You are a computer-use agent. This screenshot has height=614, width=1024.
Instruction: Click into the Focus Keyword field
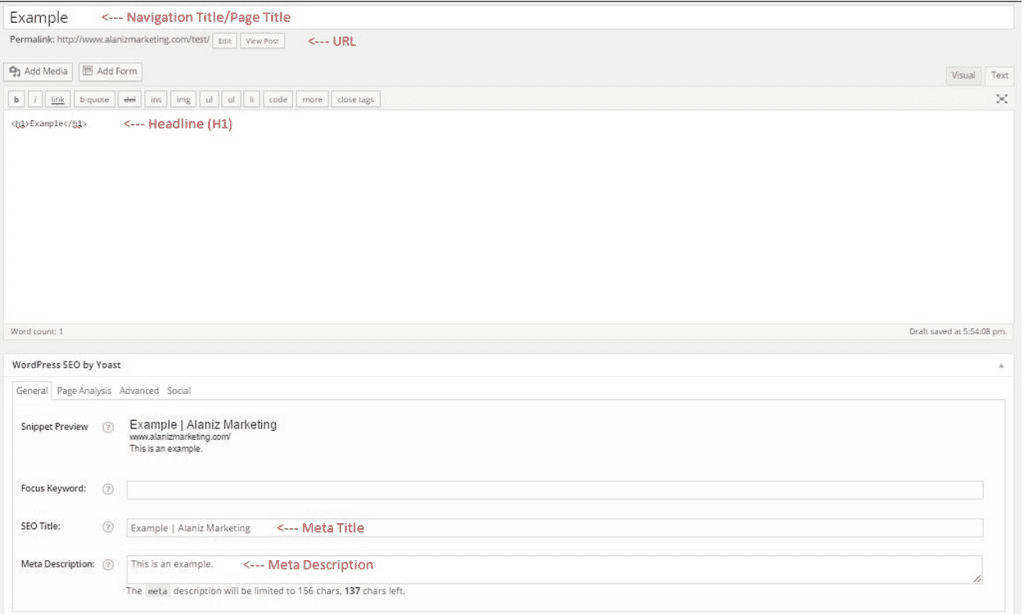(x=554, y=490)
